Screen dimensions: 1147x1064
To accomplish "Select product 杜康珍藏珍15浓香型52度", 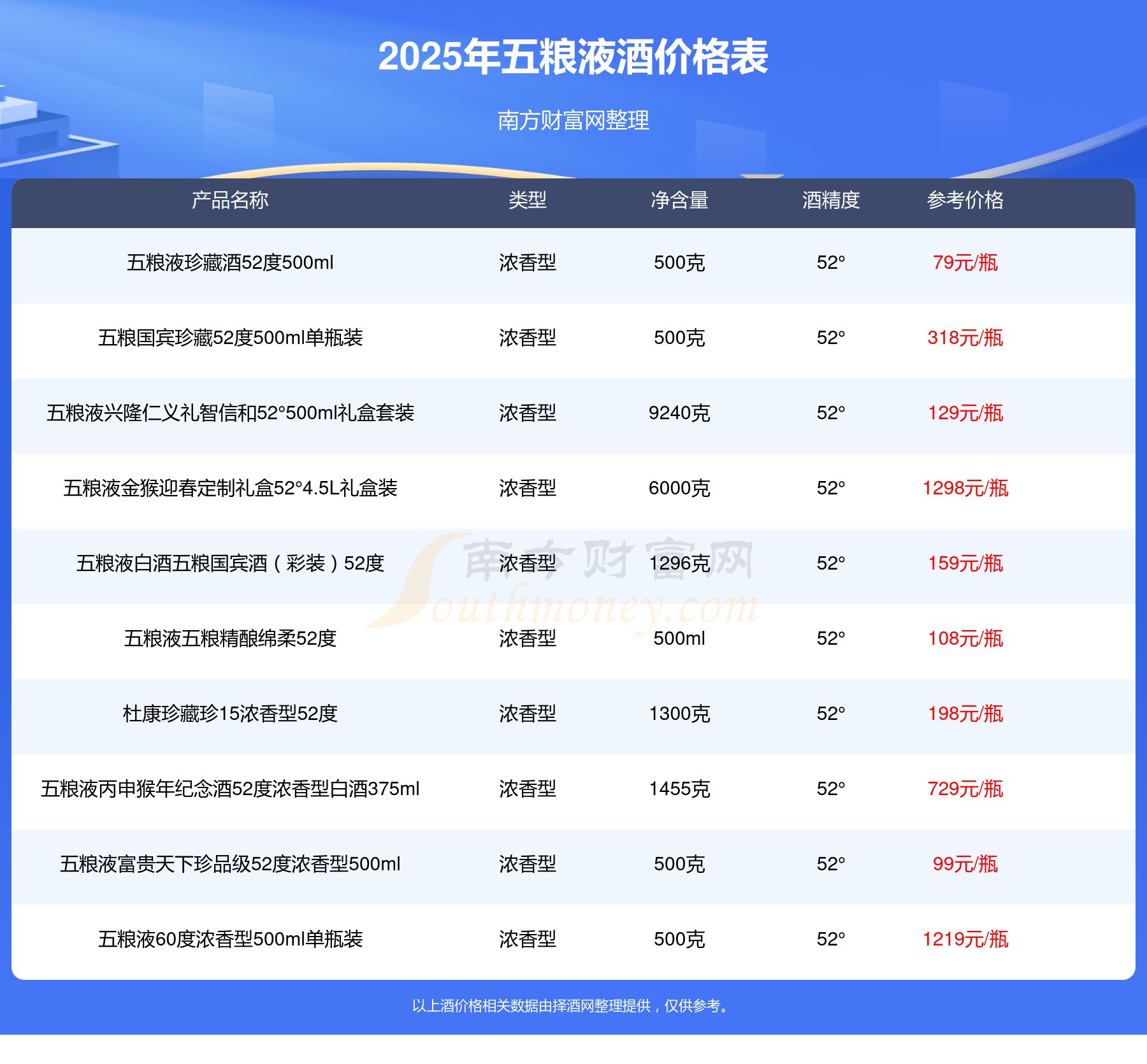I will pyautogui.click(x=230, y=714).
